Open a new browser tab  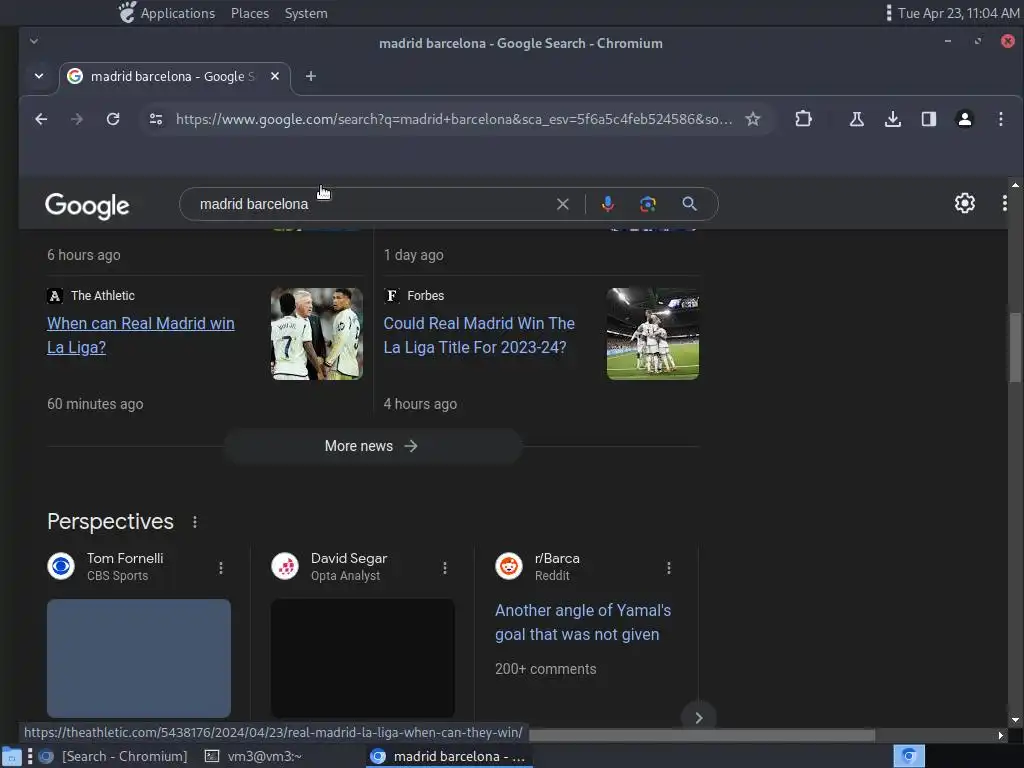pyautogui.click(x=311, y=76)
